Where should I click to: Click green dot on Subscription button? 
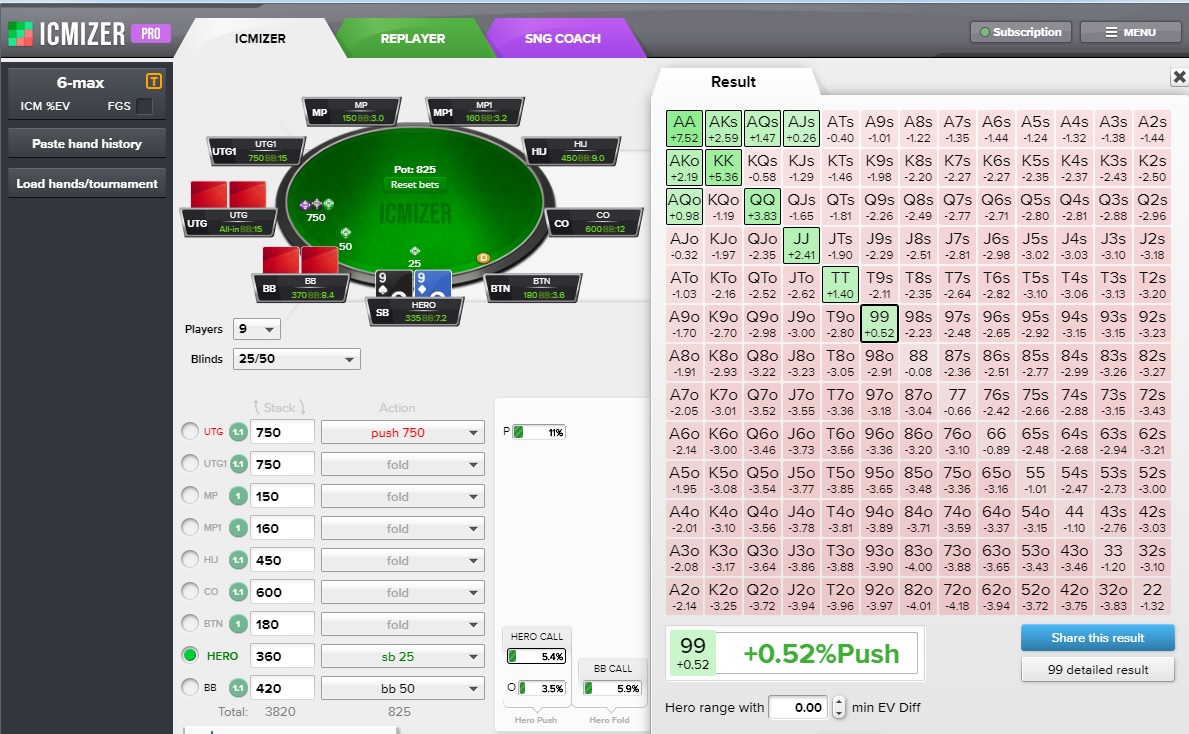pyautogui.click(x=984, y=32)
